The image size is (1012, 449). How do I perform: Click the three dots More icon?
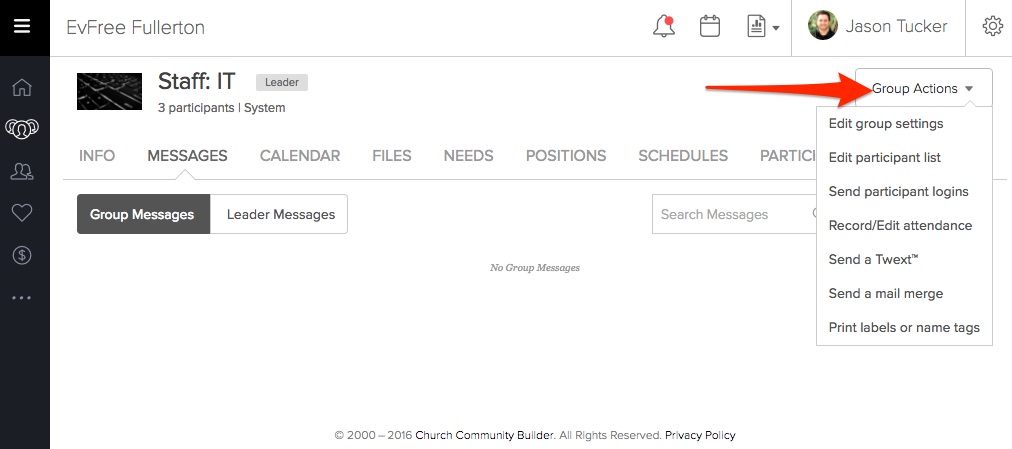click(22, 297)
